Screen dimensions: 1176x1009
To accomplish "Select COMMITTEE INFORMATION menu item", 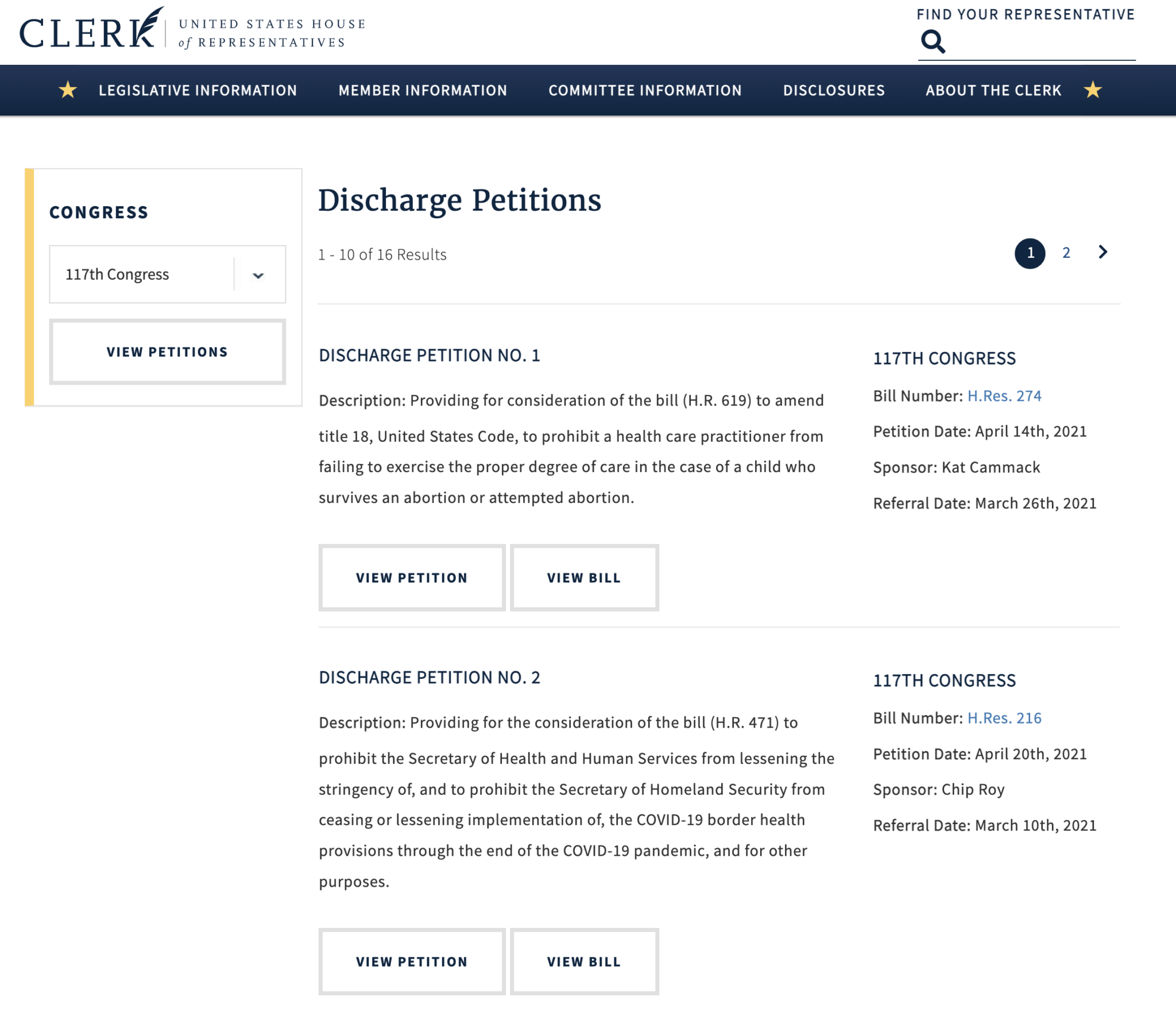I will 645,90.
